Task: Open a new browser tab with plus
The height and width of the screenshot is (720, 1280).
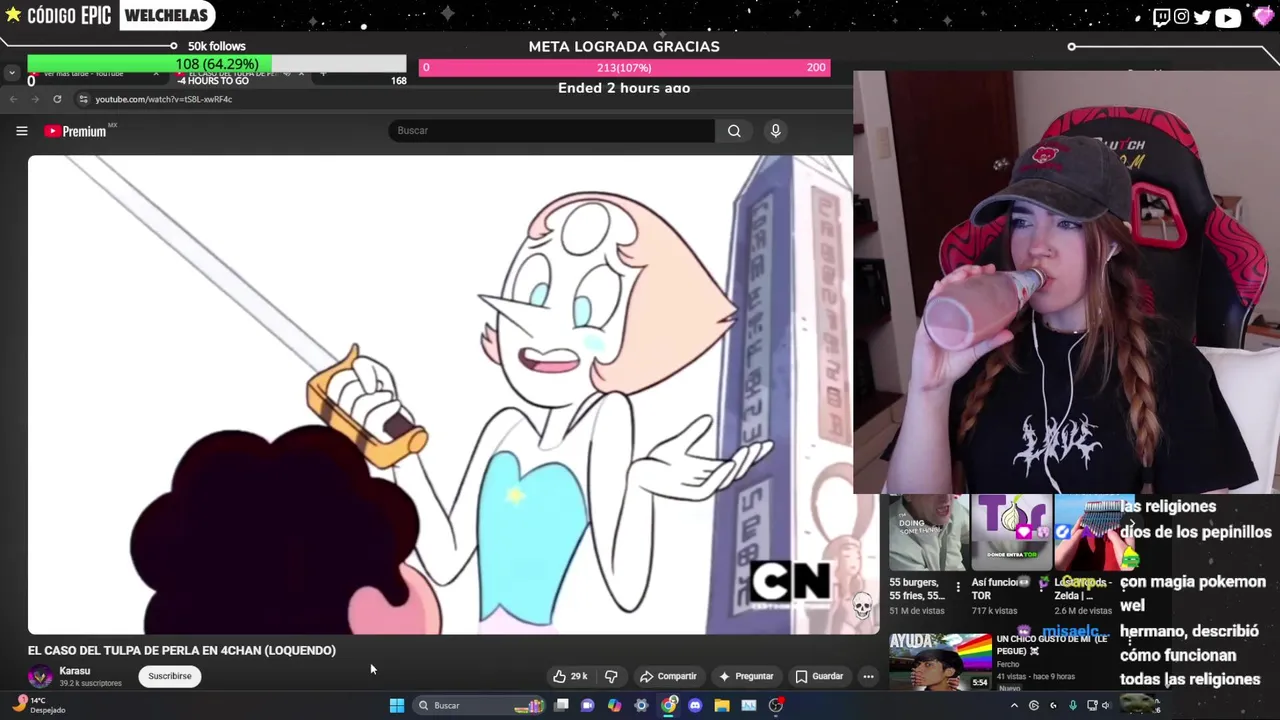Action: [322, 73]
